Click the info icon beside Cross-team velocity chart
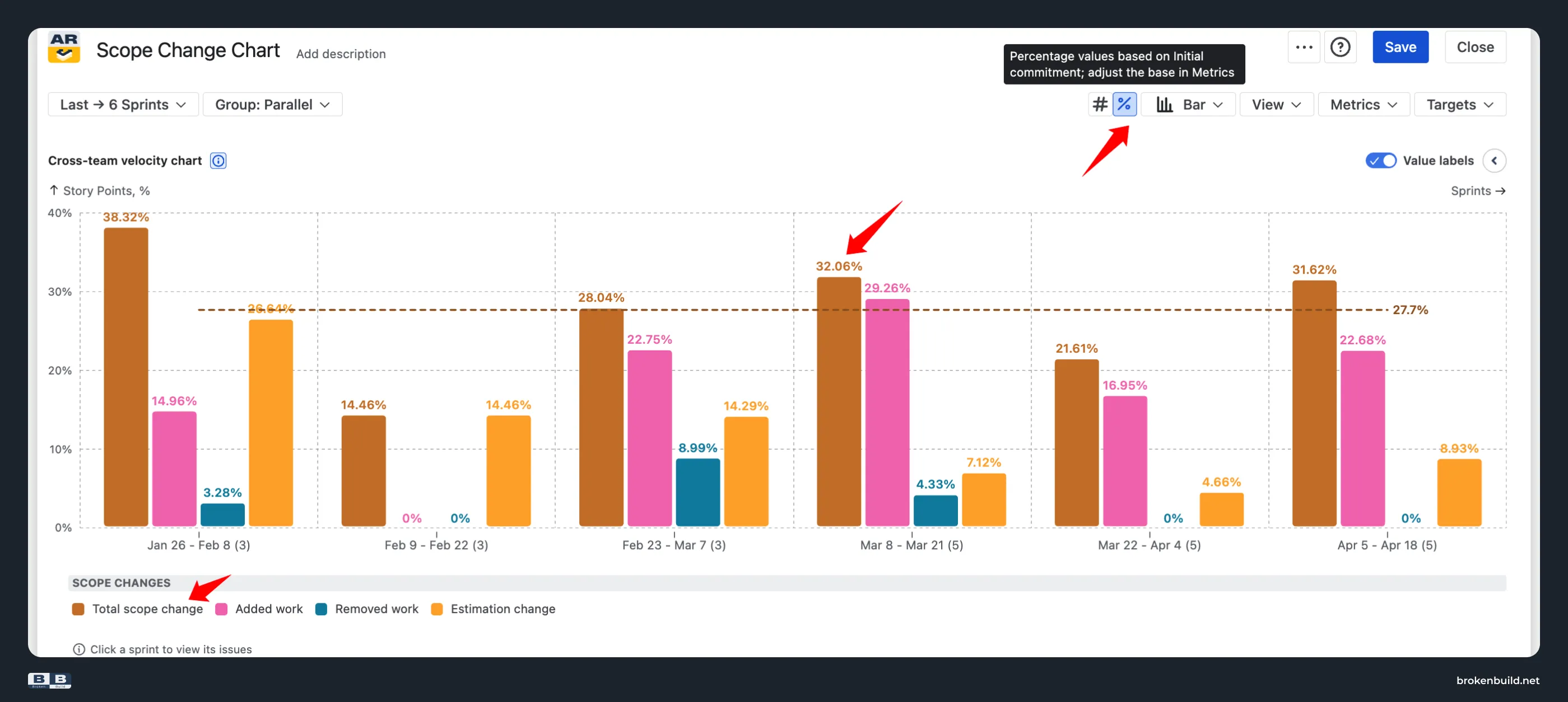The height and width of the screenshot is (702, 1568). [x=218, y=161]
